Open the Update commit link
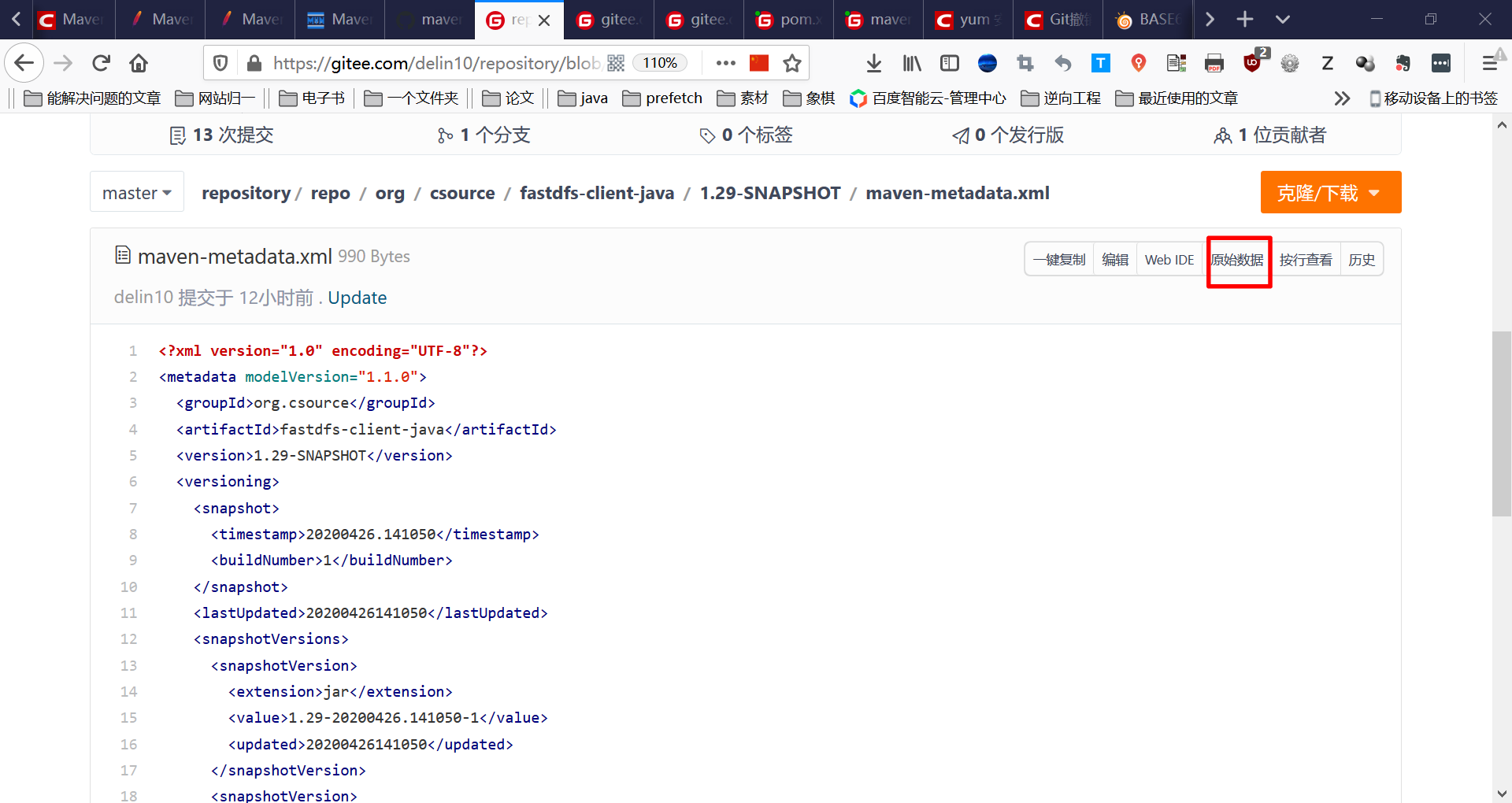Viewport: 1512px width, 803px height. [x=357, y=298]
